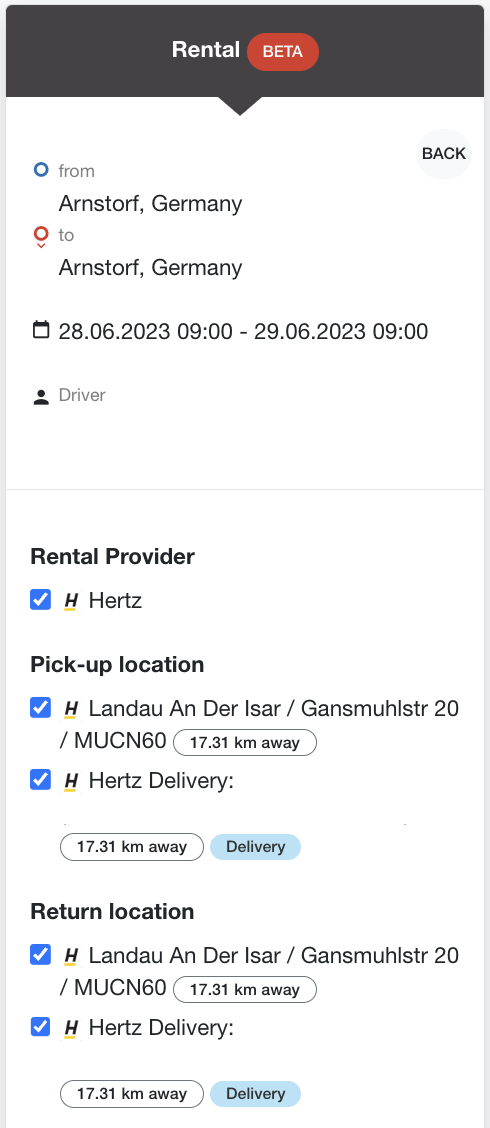
Task: Click Hertz logo of return Hertz Delivery
Action: [71, 1029]
